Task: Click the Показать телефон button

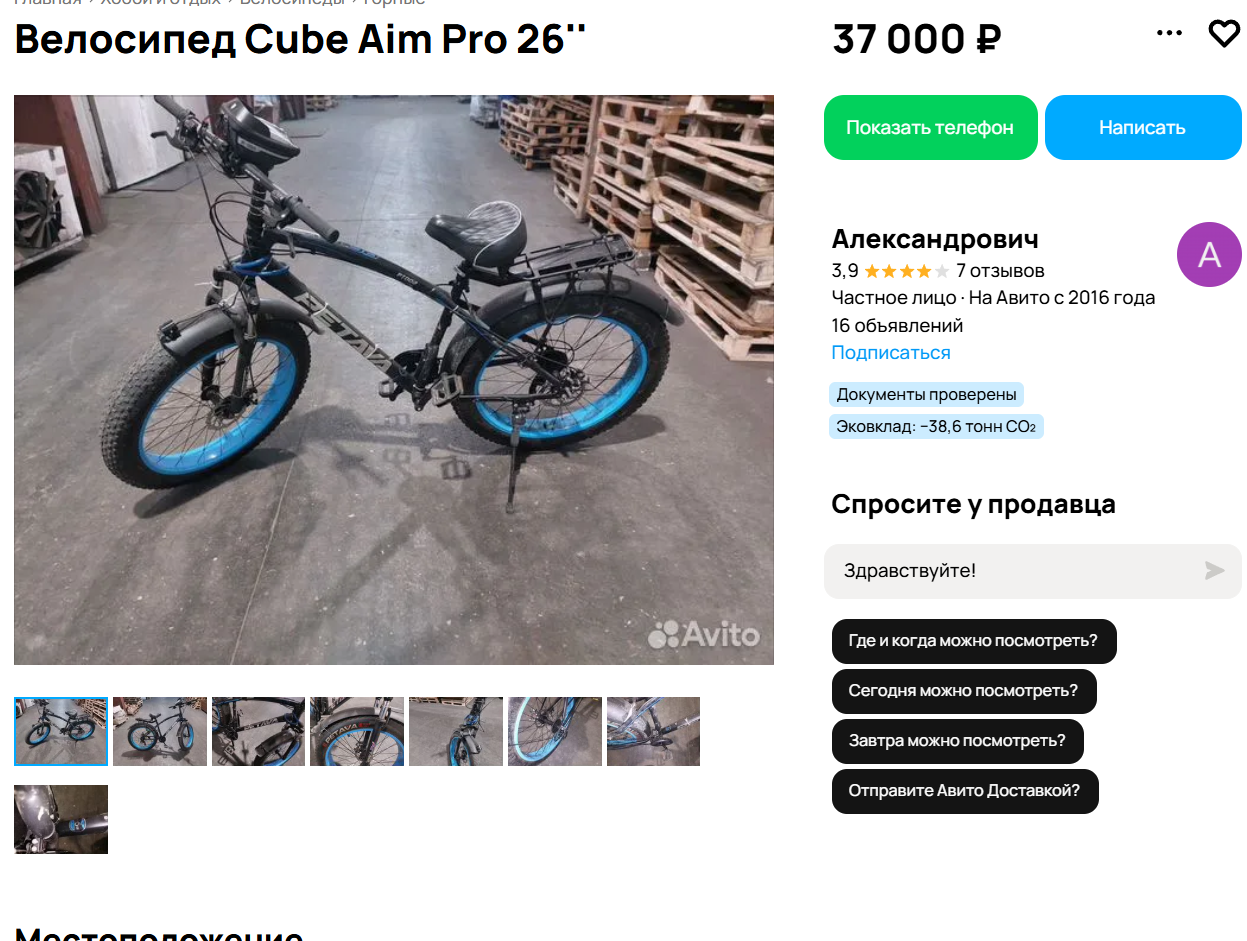Action: (930, 127)
